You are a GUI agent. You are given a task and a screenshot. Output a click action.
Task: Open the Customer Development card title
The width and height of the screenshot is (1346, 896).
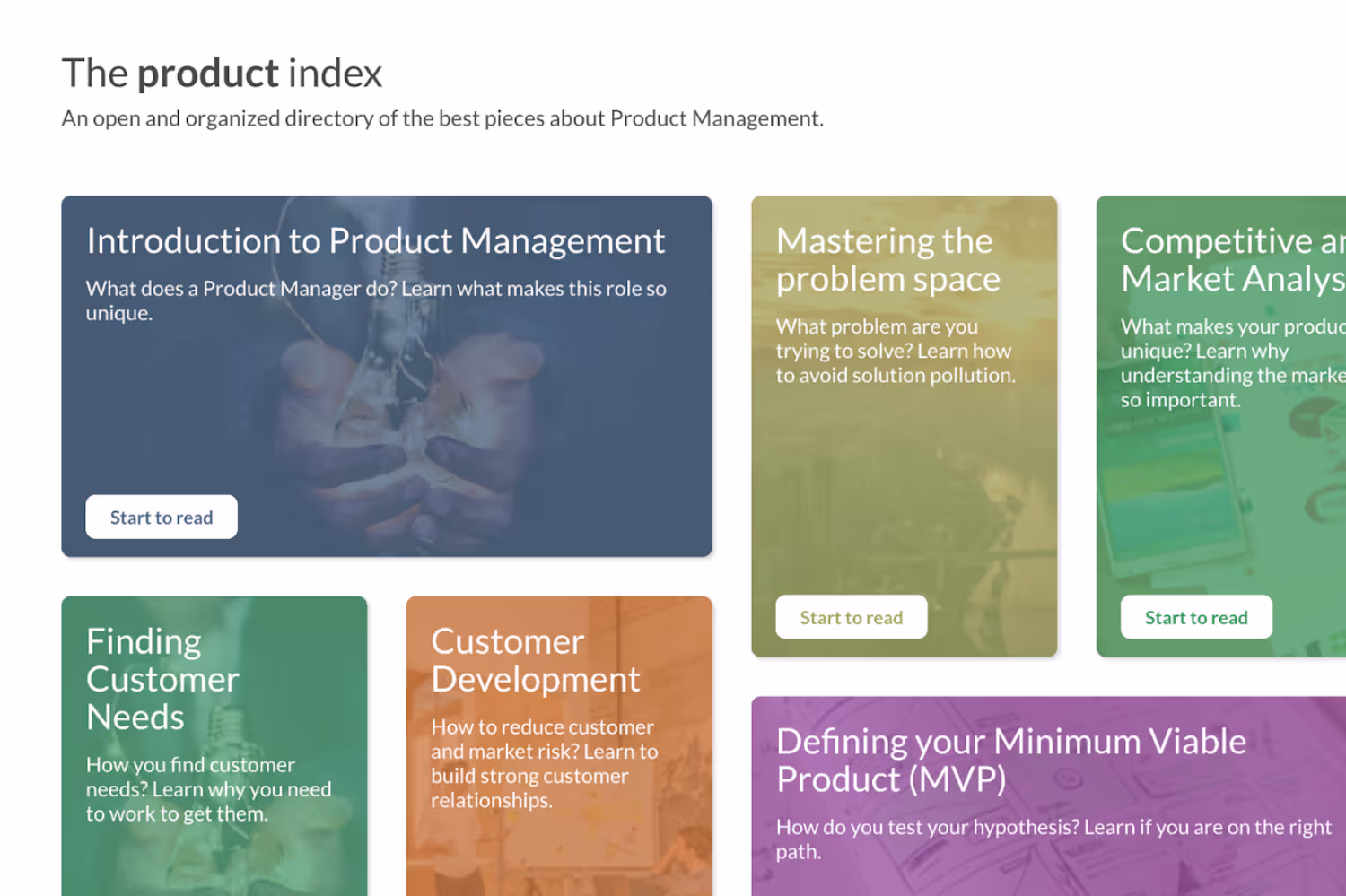tap(535, 660)
